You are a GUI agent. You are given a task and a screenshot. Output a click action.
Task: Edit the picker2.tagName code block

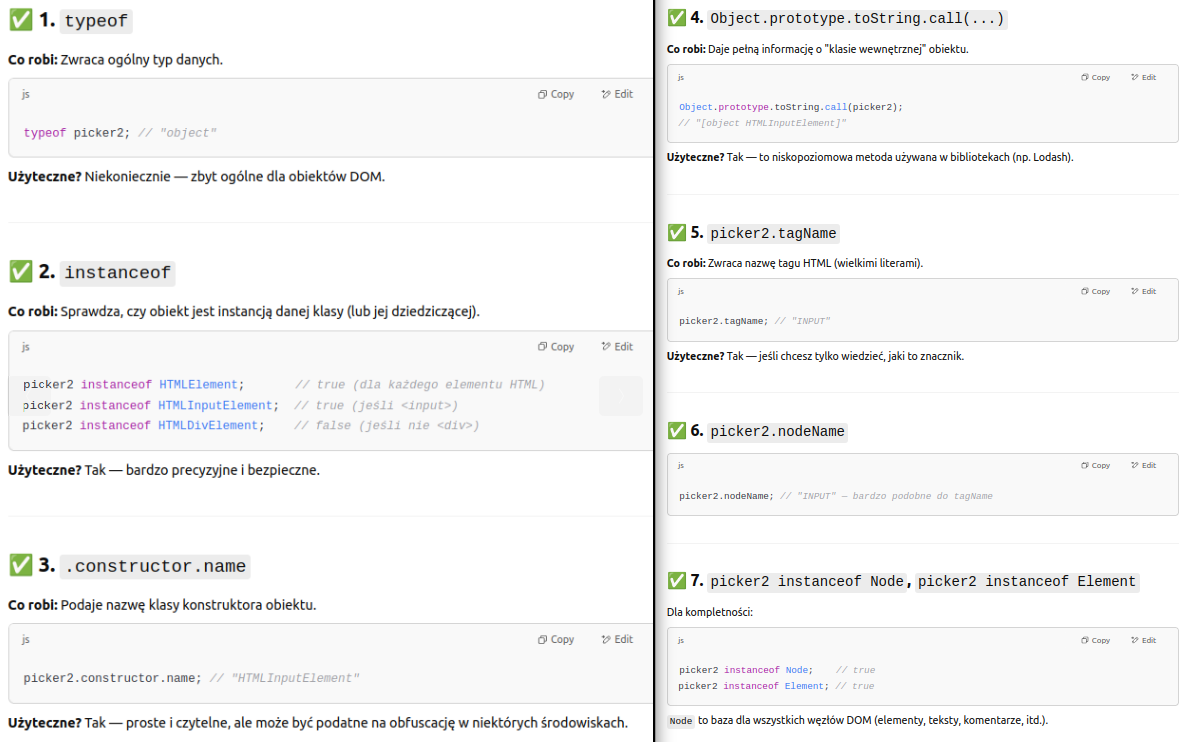pos(1143,292)
